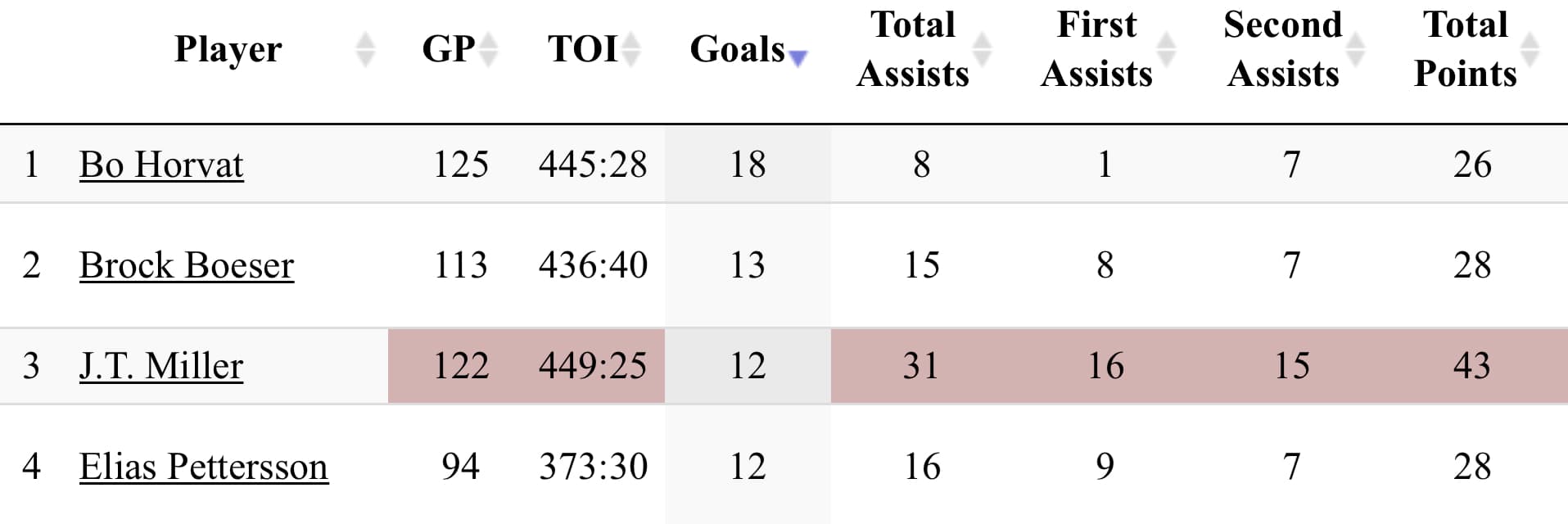This screenshot has width=1568, height=524.
Task: Click sort arrows beside Total Points
Action: (1529, 50)
